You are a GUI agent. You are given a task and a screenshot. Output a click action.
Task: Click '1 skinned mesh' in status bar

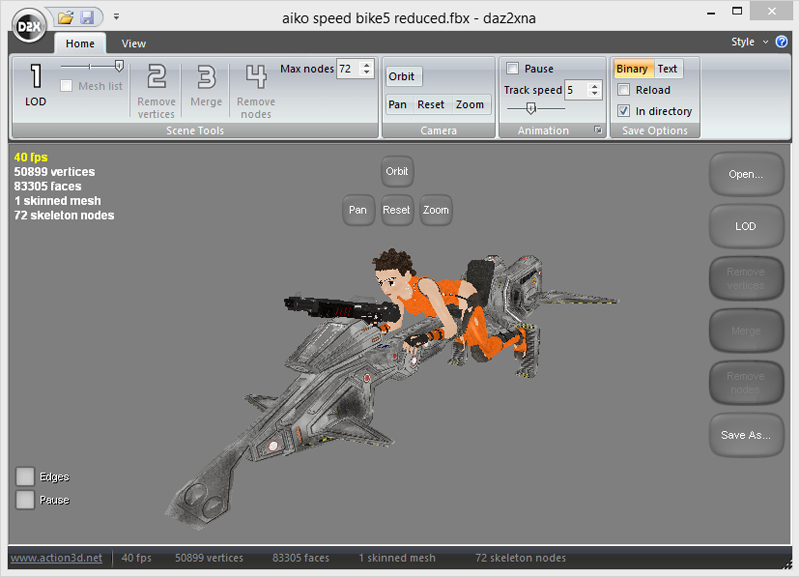pyautogui.click(x=397, y=558)
